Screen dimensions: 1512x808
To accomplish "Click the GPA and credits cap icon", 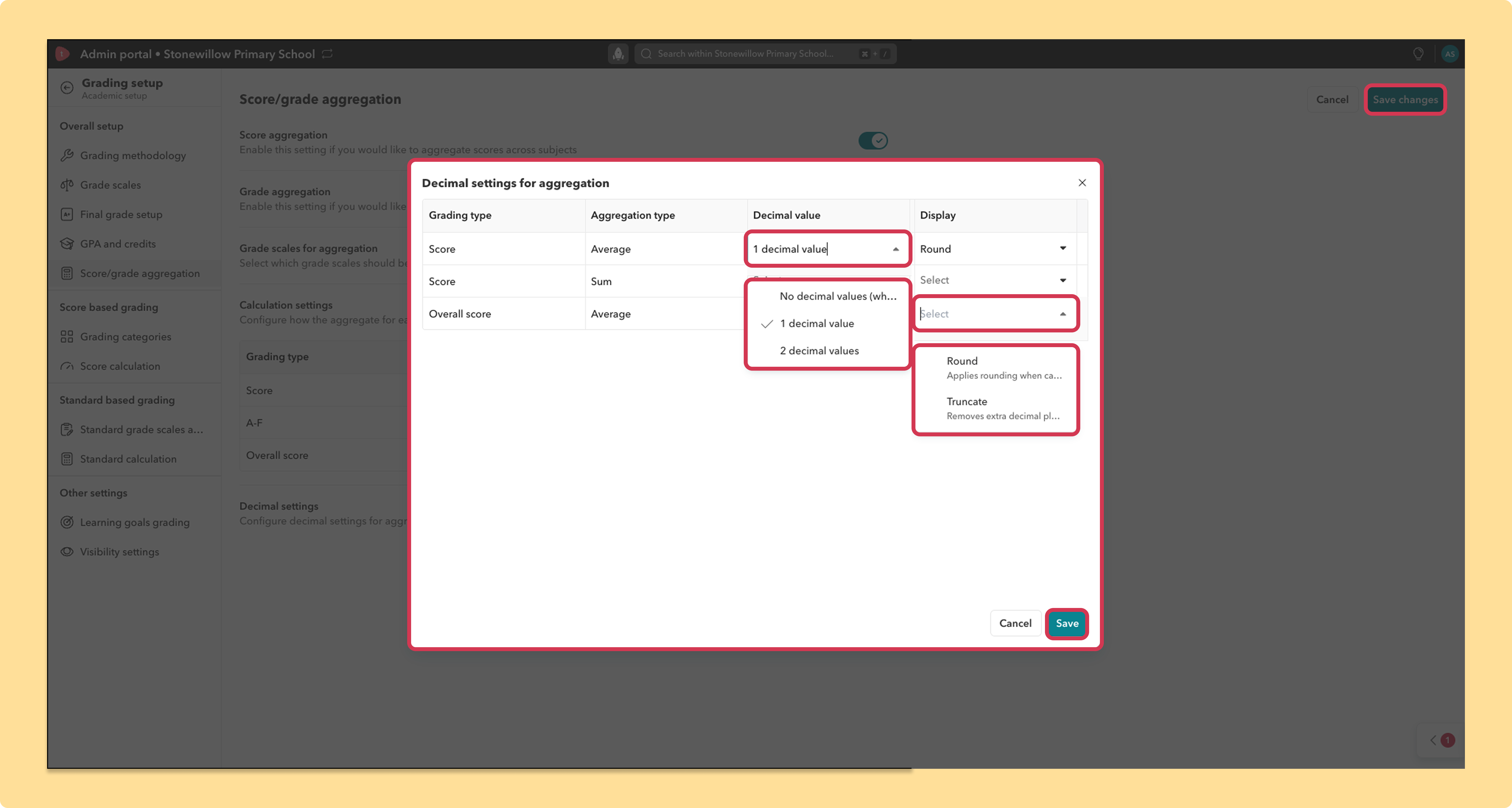I will [x=67, y=243].
